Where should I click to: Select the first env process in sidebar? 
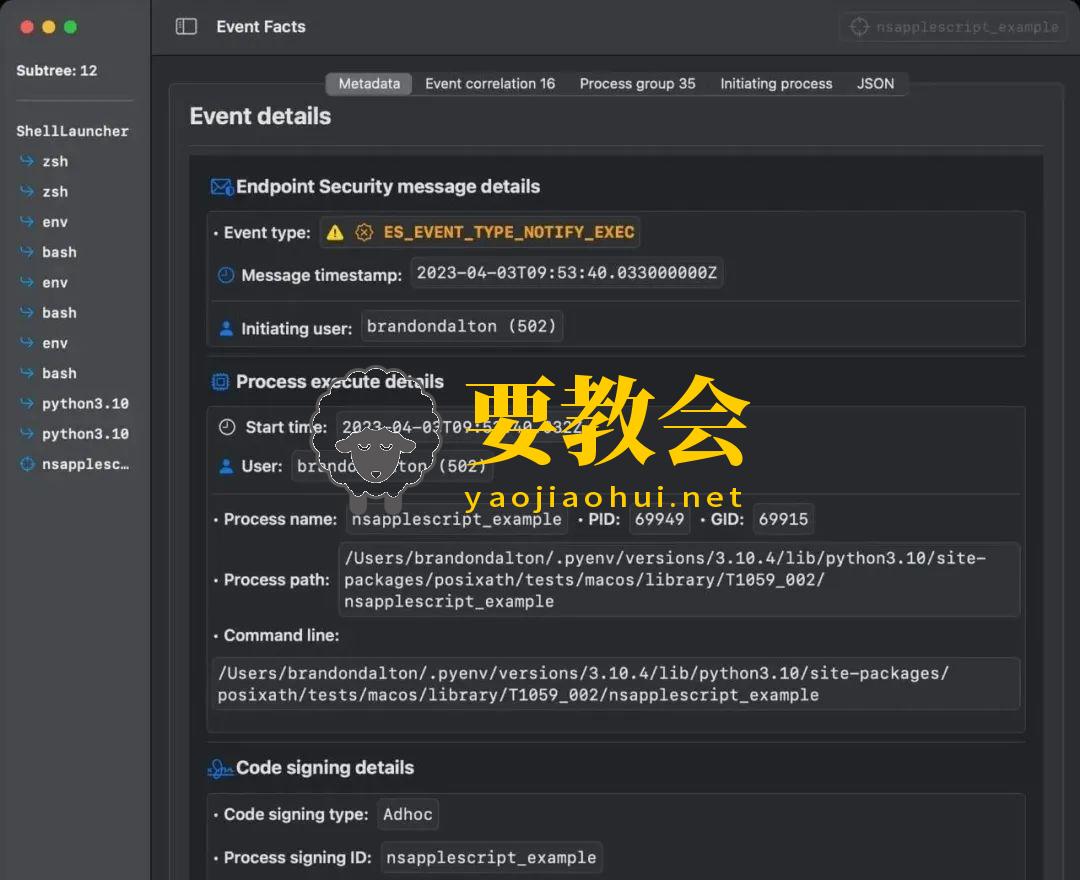[55, 222]
